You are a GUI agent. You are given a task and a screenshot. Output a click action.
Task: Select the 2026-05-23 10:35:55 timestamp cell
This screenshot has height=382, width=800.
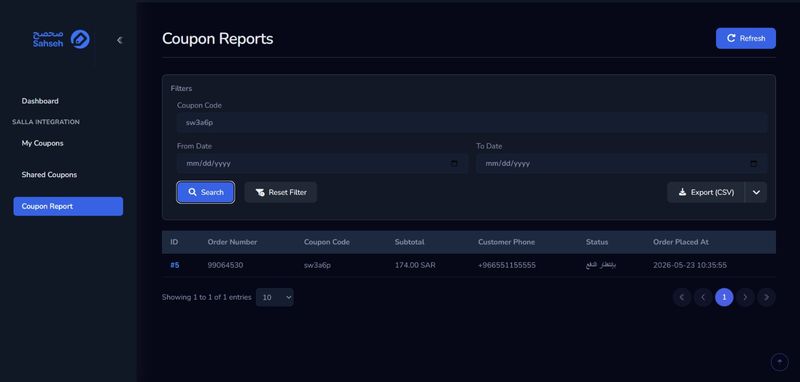(x=690, y=265)
